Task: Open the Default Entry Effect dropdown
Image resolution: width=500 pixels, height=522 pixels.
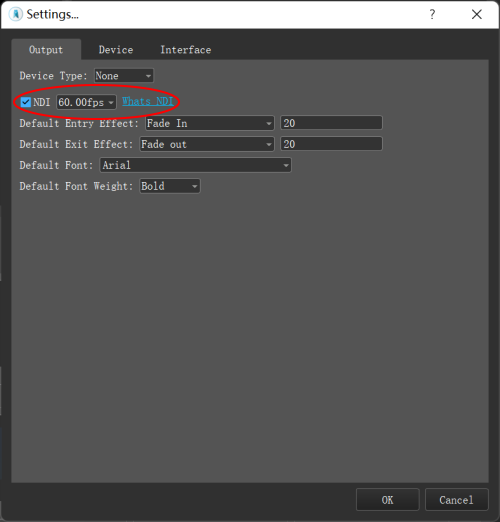Action: tap(210, 123)
